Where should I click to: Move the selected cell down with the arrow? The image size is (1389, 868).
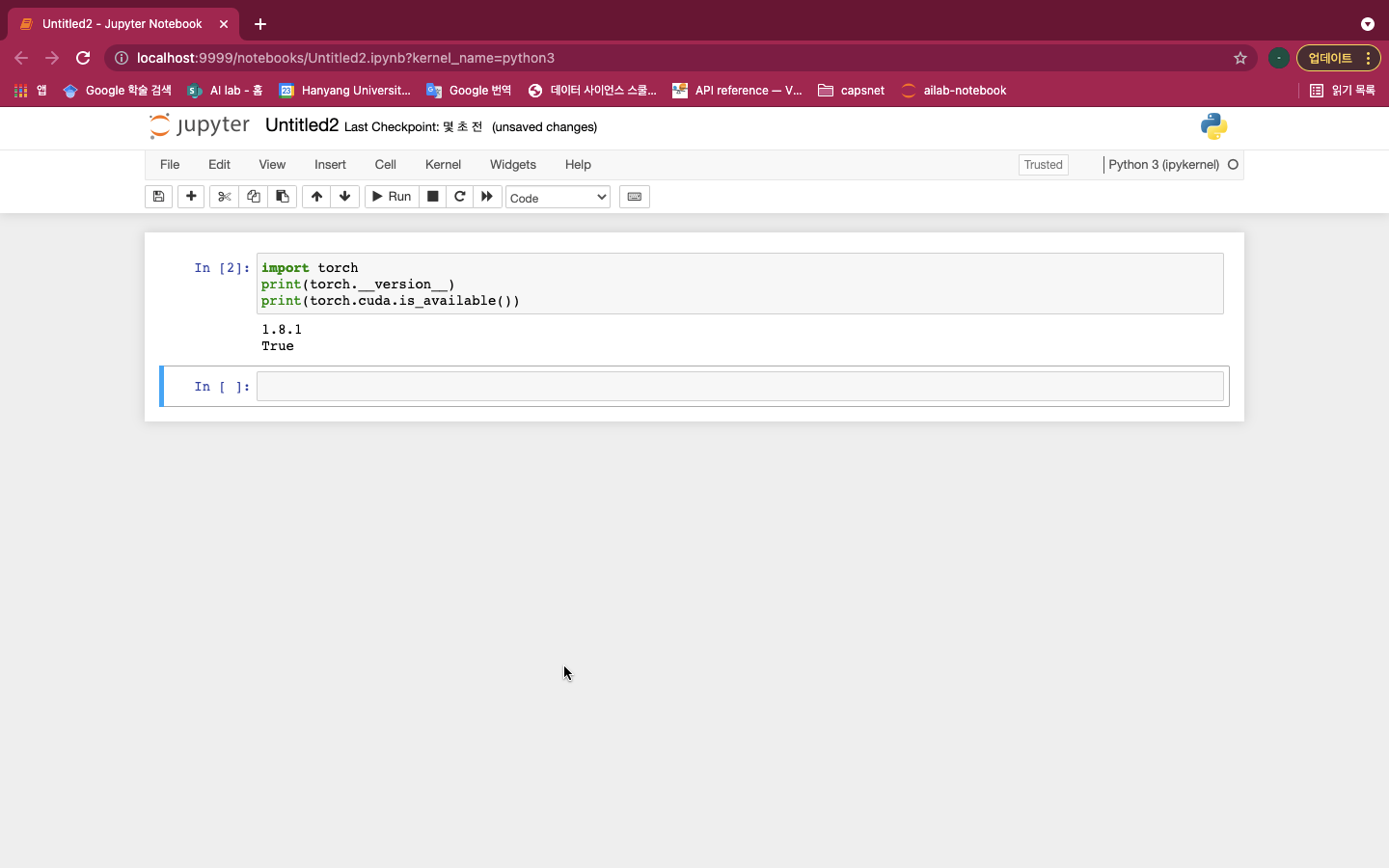tap(344, 197)
